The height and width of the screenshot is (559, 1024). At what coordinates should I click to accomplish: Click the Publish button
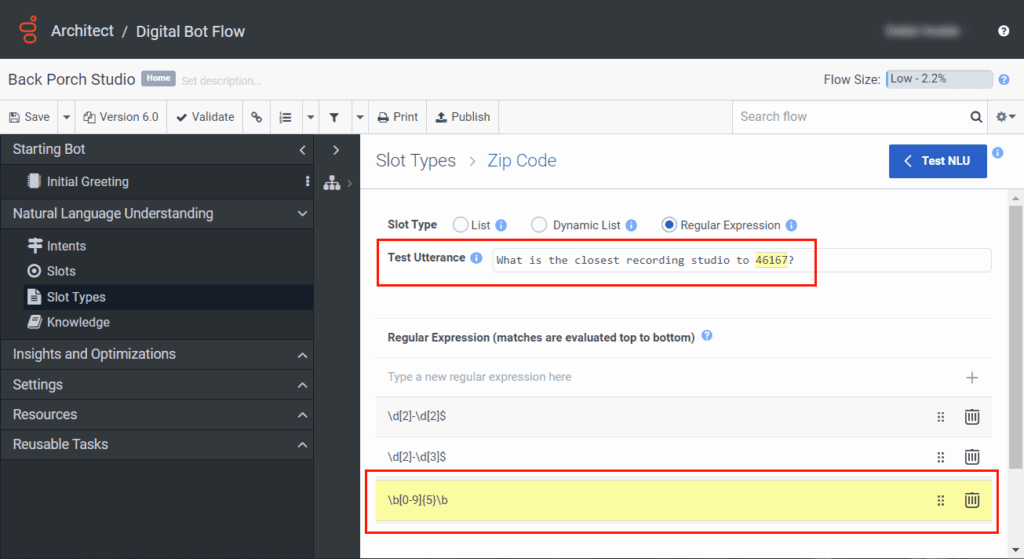click(x=462, y=117)
